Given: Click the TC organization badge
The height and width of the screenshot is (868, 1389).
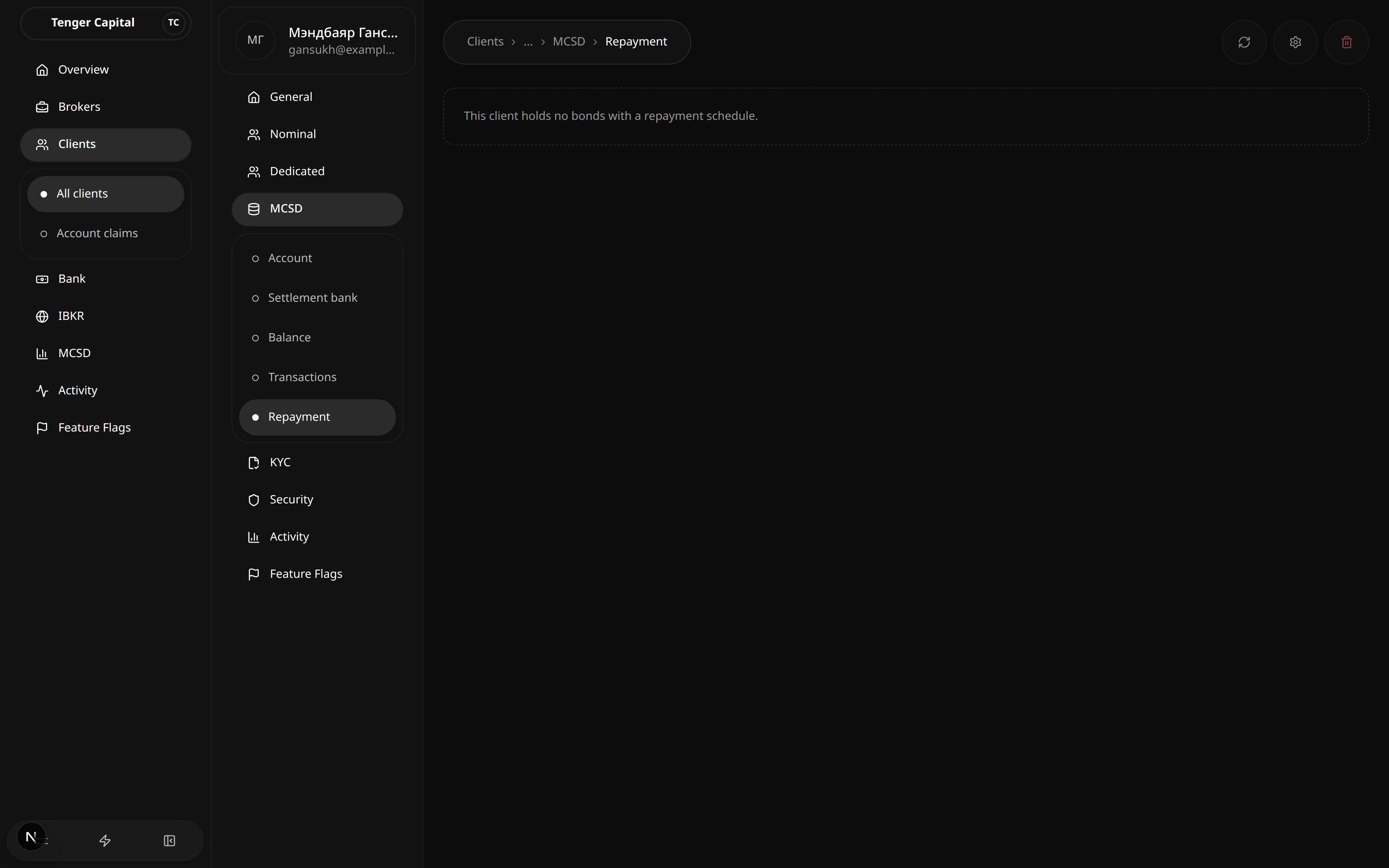Looking at the screenshot, I should coord(173,23).
